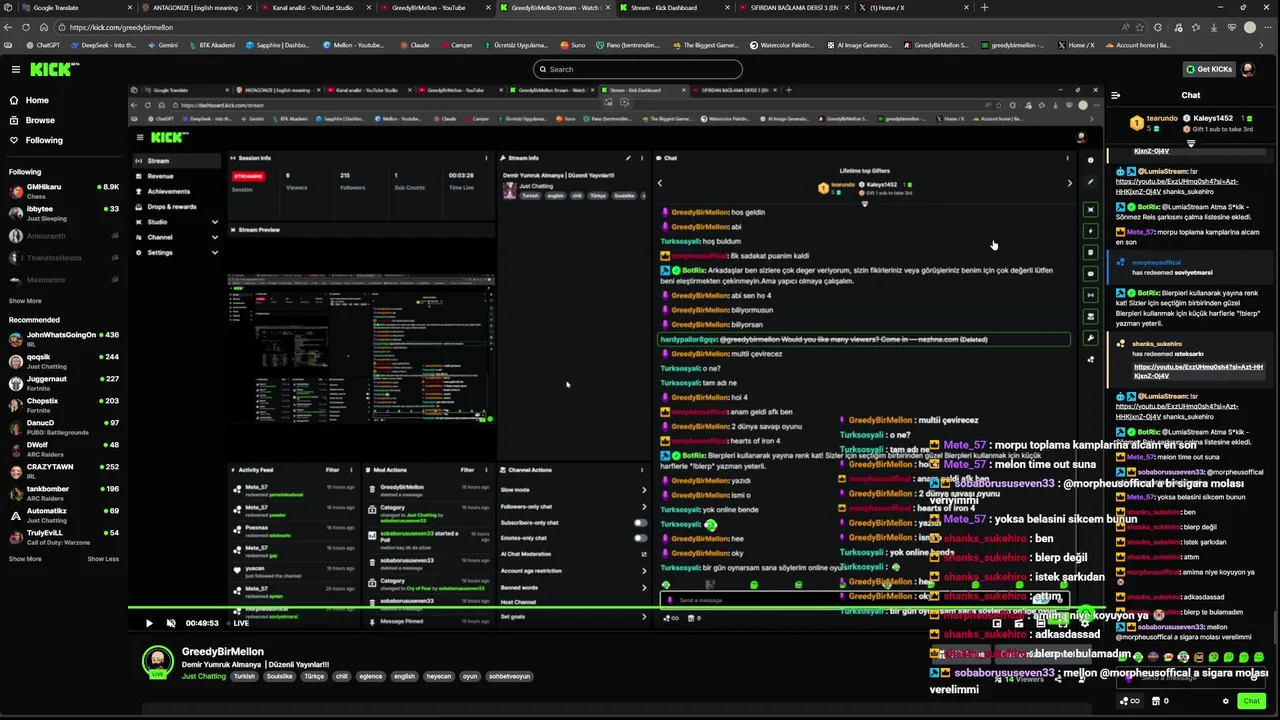Viewport: 1280px width, 720px height.
Task: Click the Soulslike stream tag
Action: 280,676
